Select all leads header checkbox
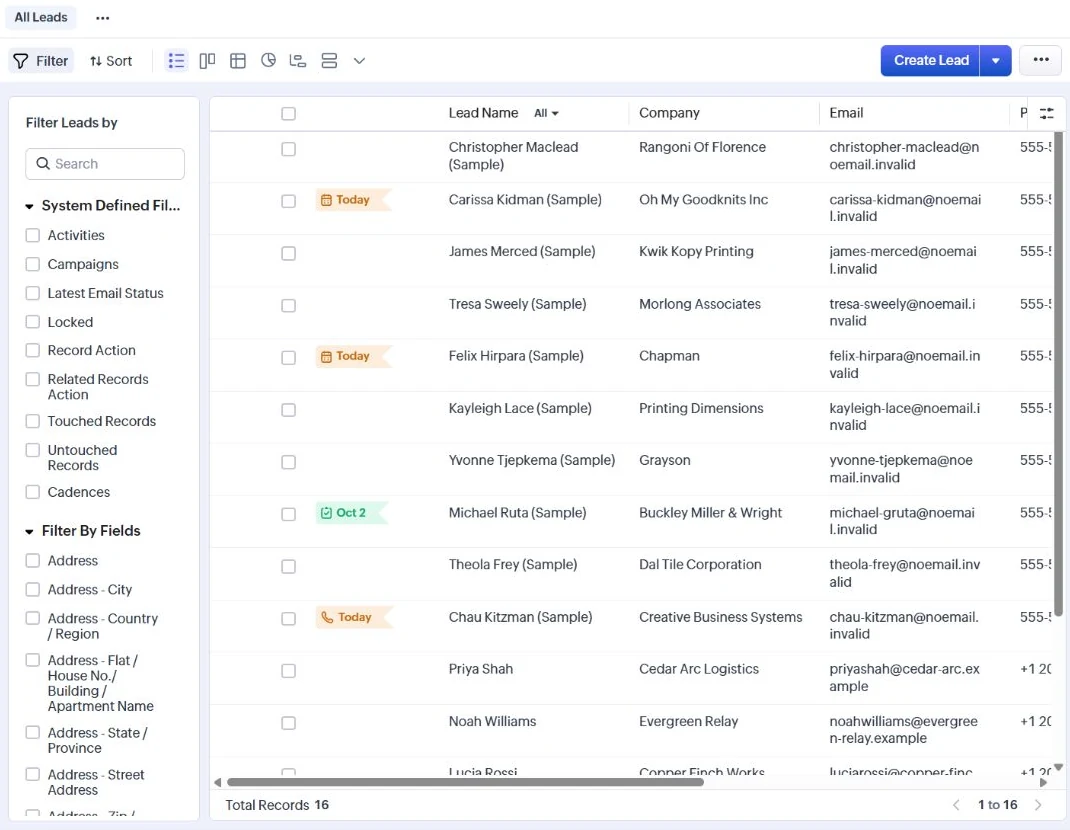Screen dimensions: 1070x830 [289, 113]
